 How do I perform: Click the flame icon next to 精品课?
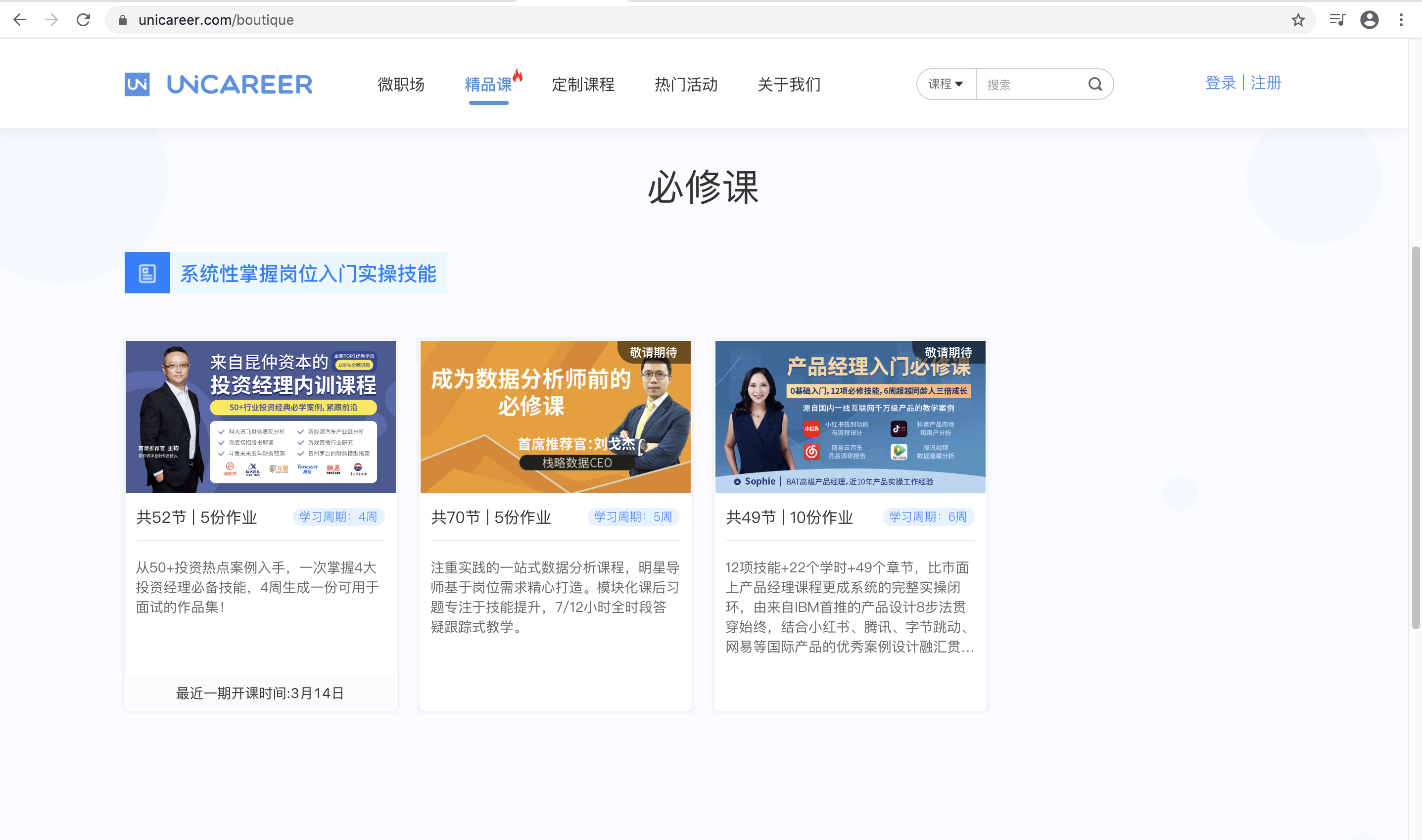pyautogui.click(x=518, y=75)
